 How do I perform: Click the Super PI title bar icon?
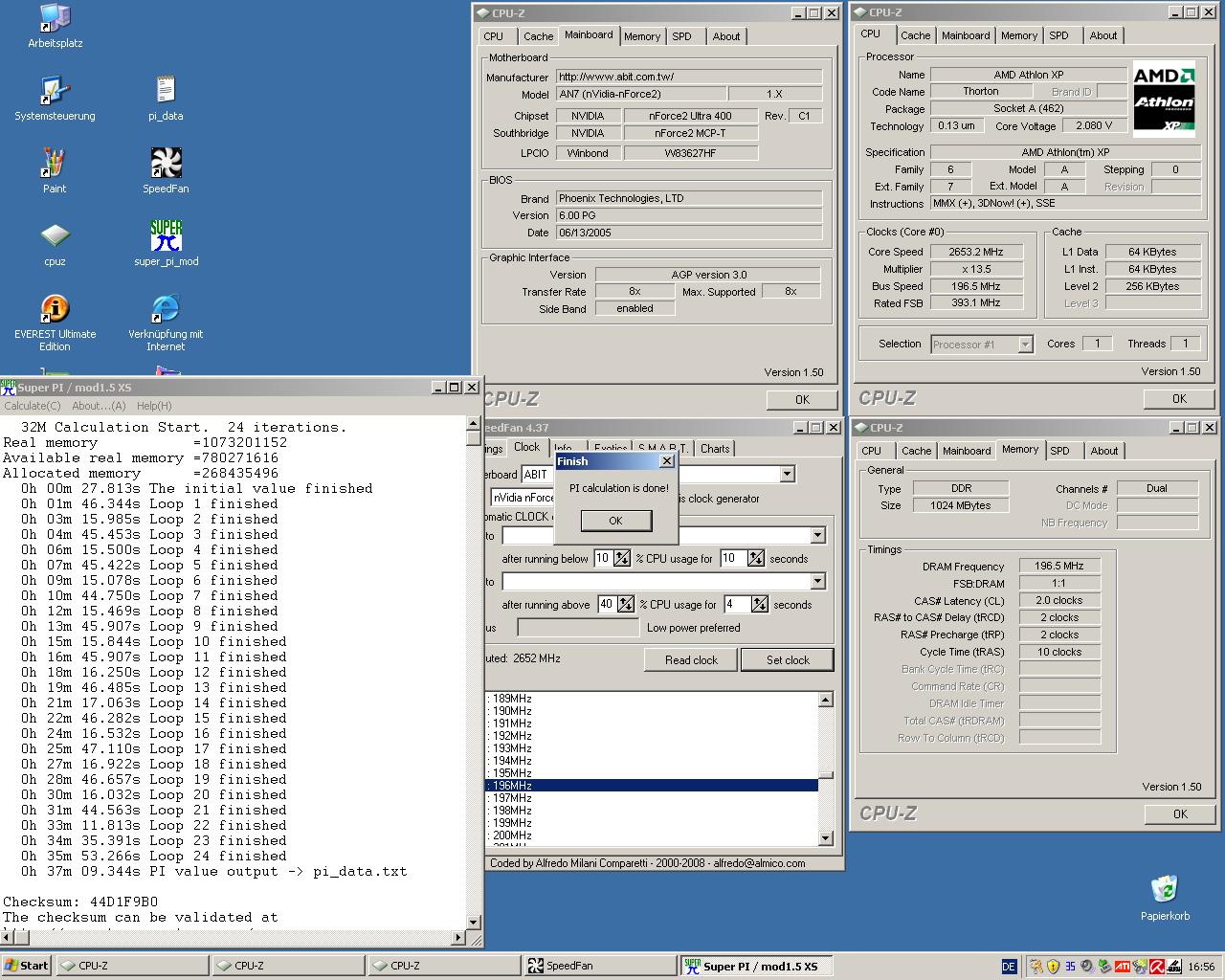(x=9, y=388)
